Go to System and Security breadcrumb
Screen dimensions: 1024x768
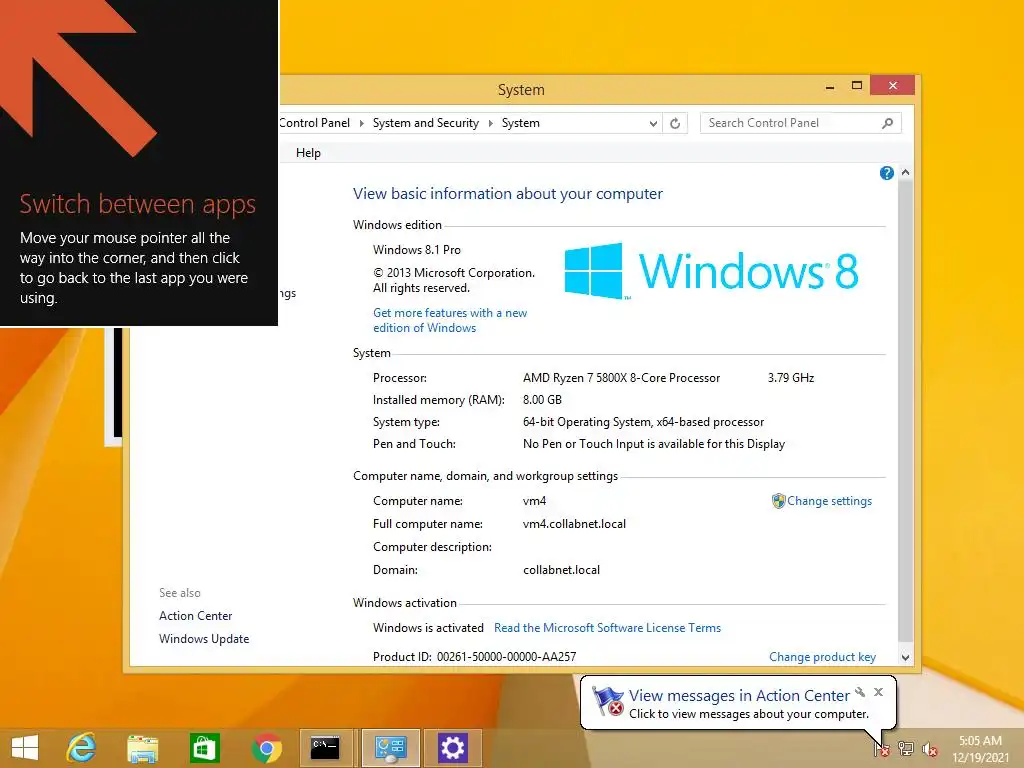point(426,123)
